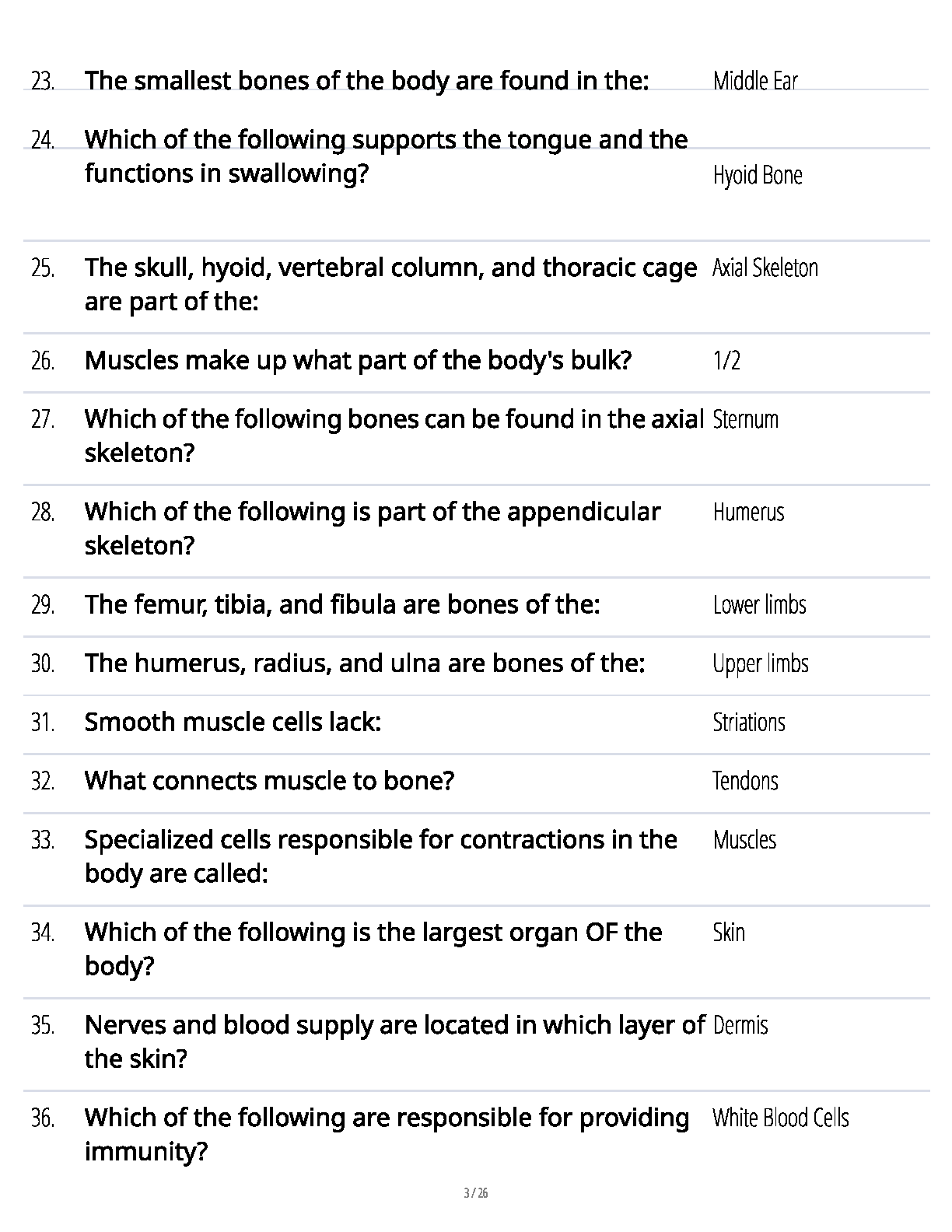Click the "Upper limbs" answer
This screenshot has height=1232, width=952.
[760, 664]
